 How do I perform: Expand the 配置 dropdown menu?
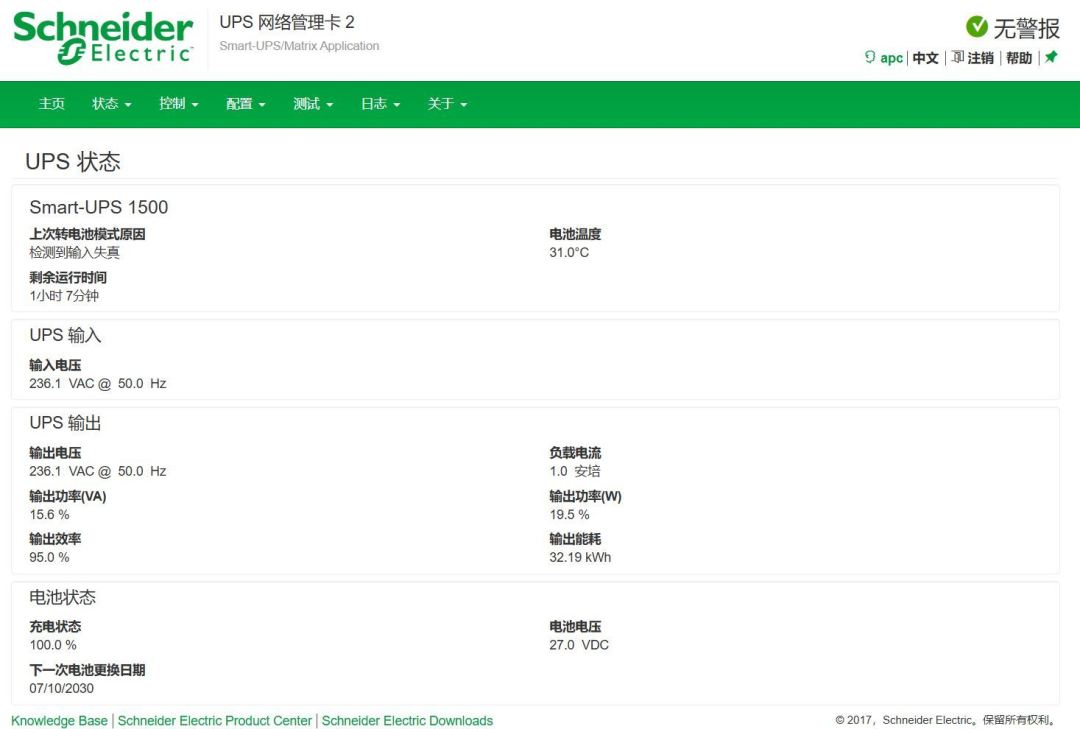click(x=246, y=104)
